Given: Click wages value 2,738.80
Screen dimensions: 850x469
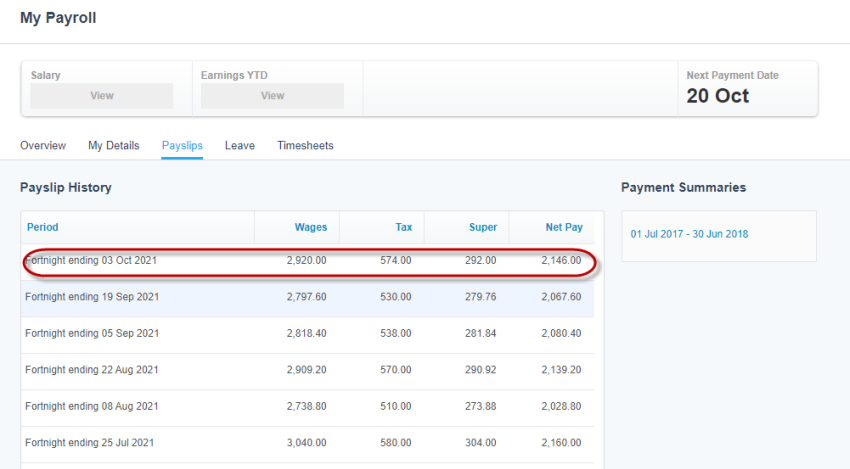Looking at the screenshot, I should click(x=306, y=406).
